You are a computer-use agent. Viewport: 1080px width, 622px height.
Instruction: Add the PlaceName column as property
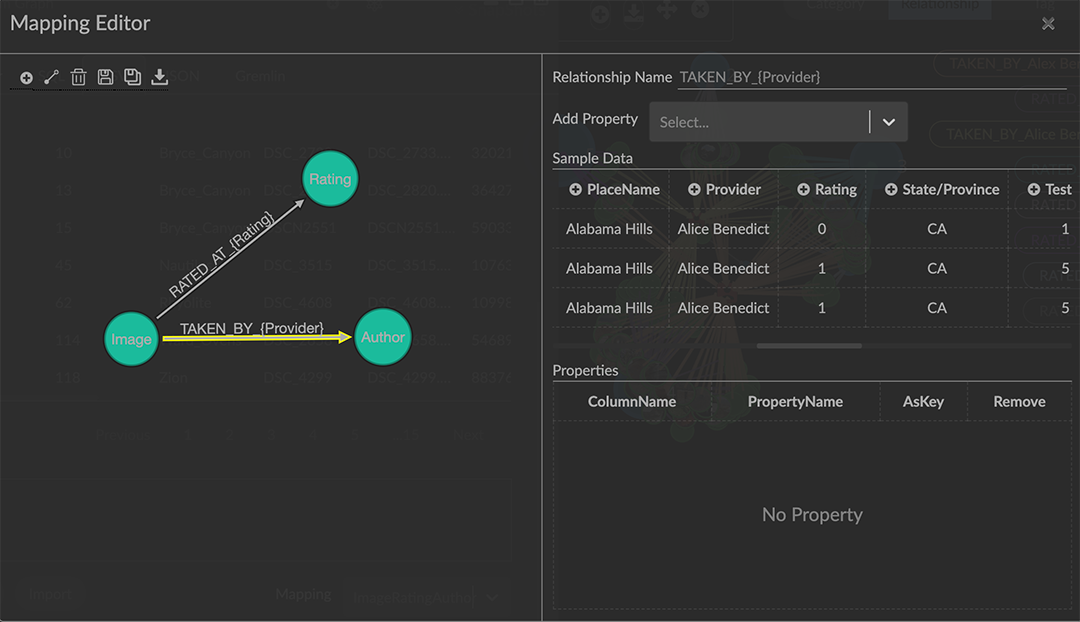[575, 190]
